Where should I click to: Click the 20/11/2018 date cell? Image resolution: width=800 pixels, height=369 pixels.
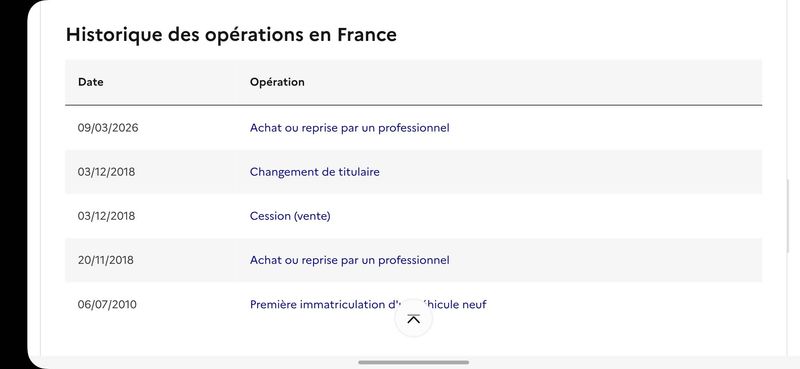(x=106, y=260)
